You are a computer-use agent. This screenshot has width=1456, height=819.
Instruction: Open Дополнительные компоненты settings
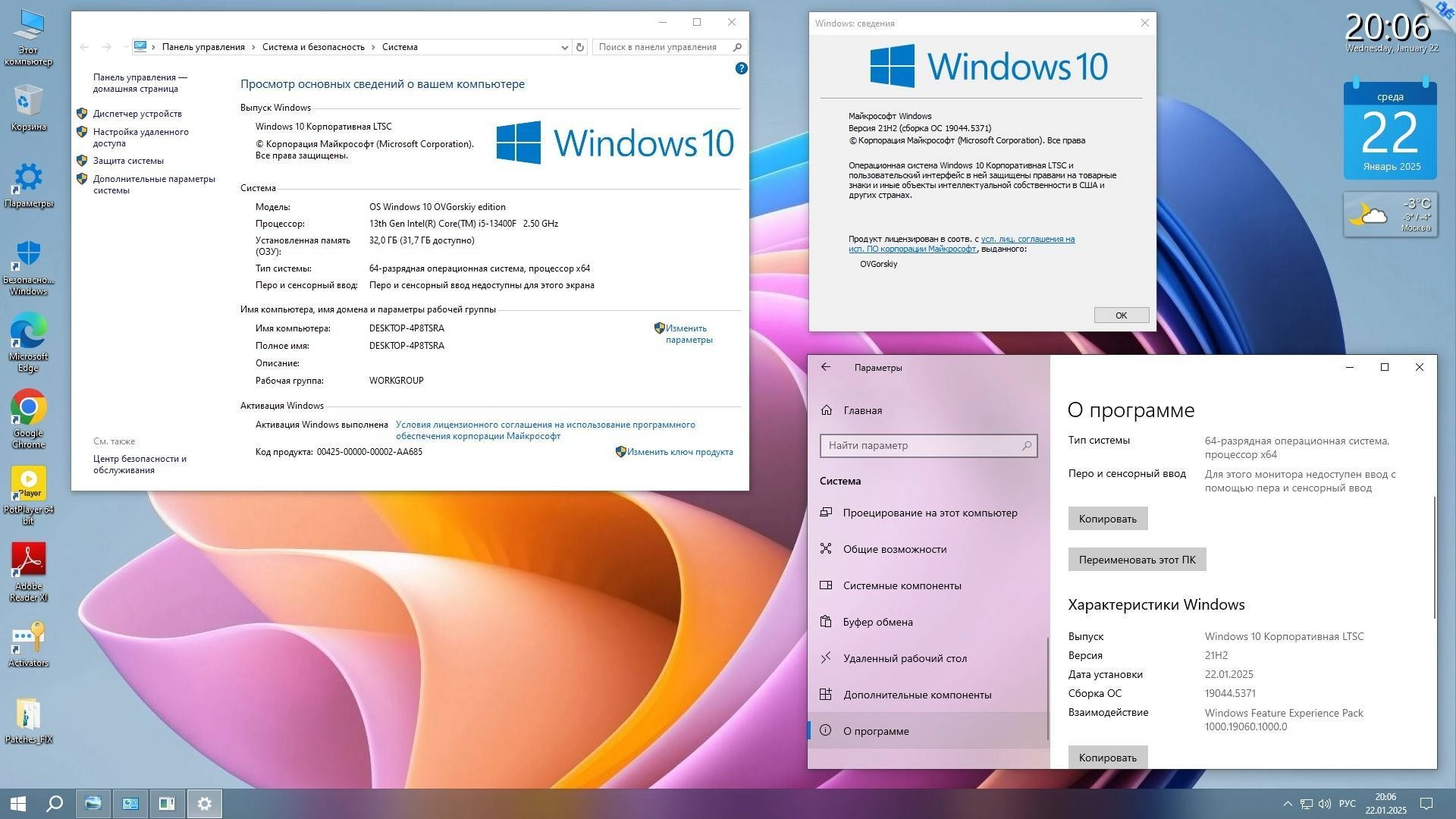click(918, 694)
